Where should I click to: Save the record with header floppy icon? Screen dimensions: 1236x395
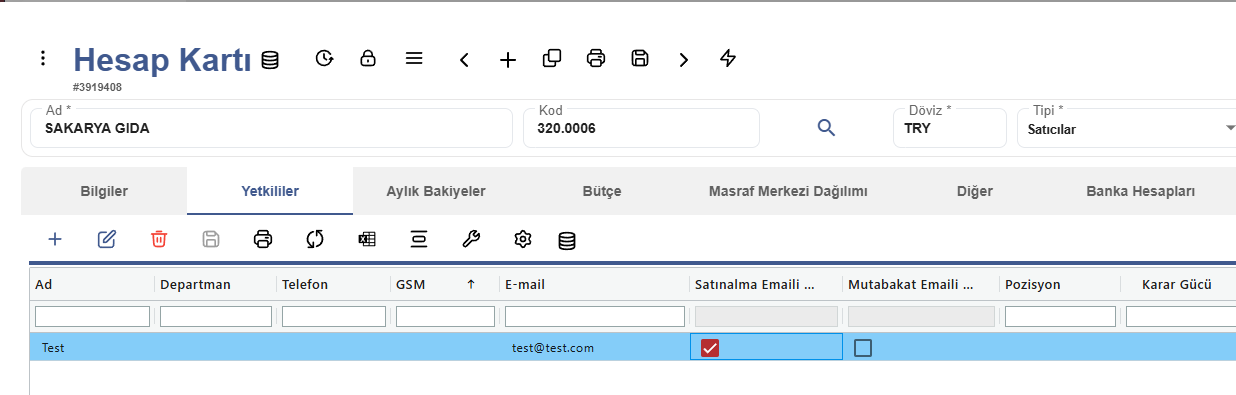pos(640,59)
